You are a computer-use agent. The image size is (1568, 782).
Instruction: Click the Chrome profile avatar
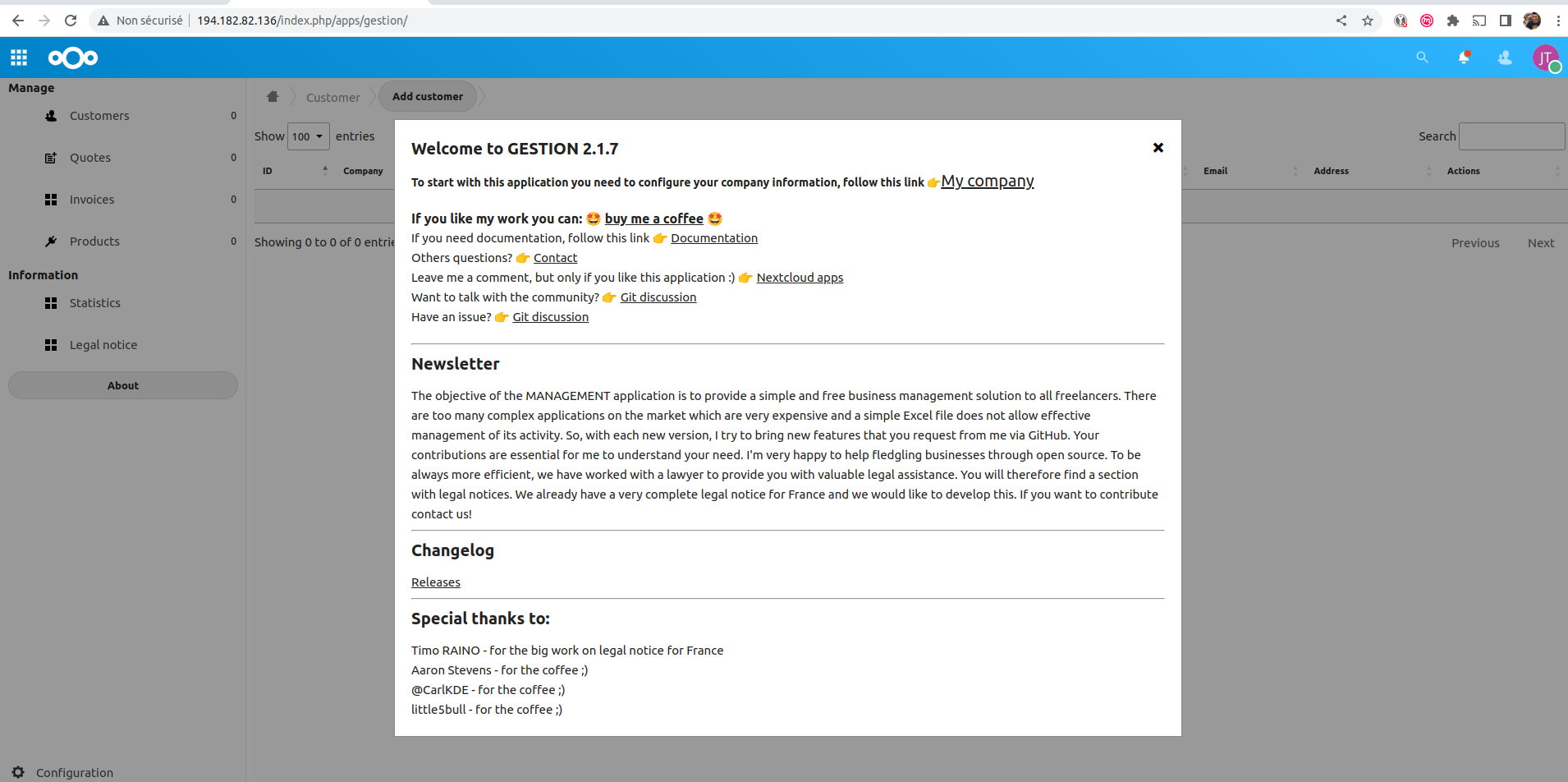click(1532, 21)
